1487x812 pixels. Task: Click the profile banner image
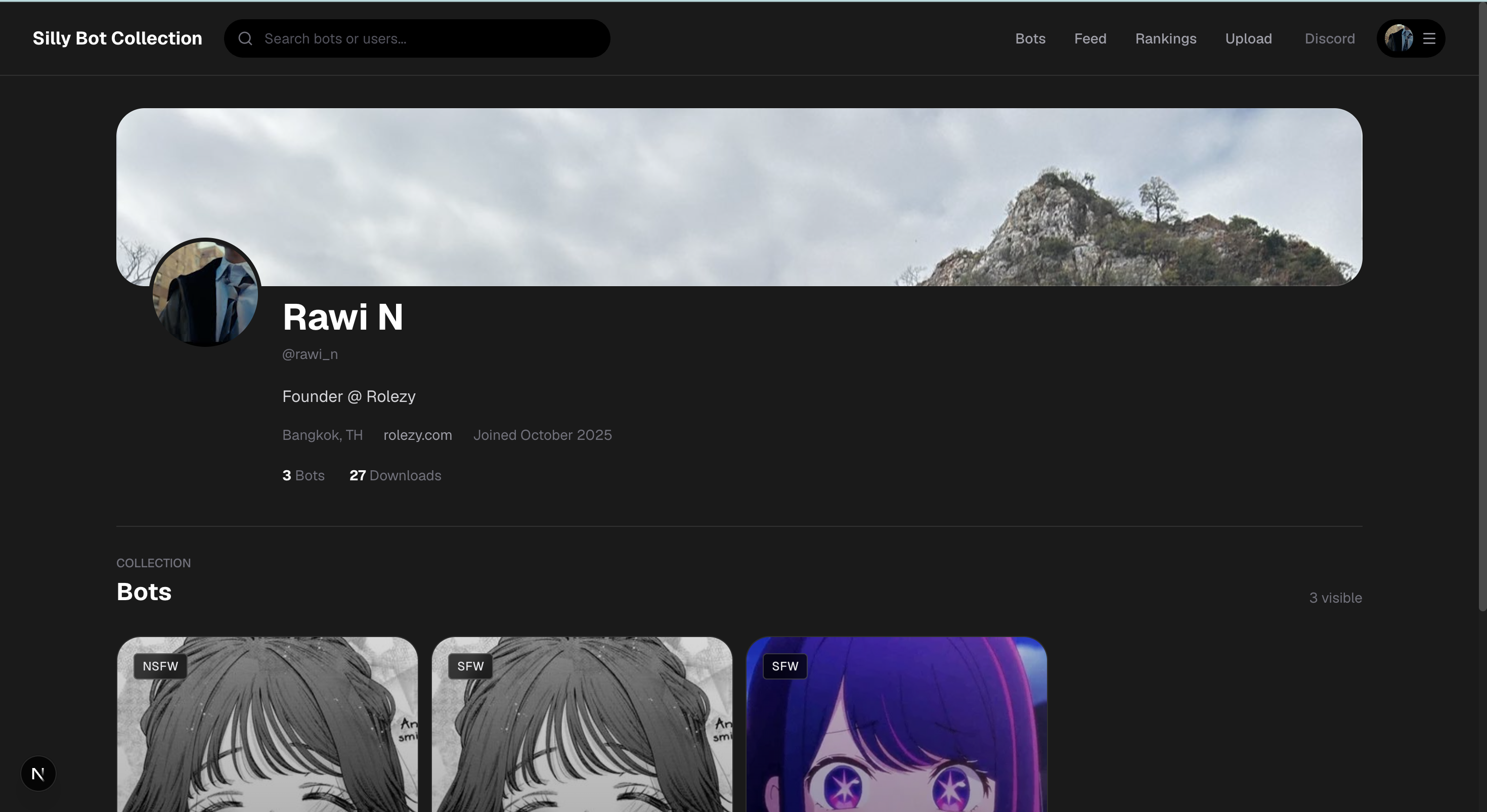tap(739, 196)
